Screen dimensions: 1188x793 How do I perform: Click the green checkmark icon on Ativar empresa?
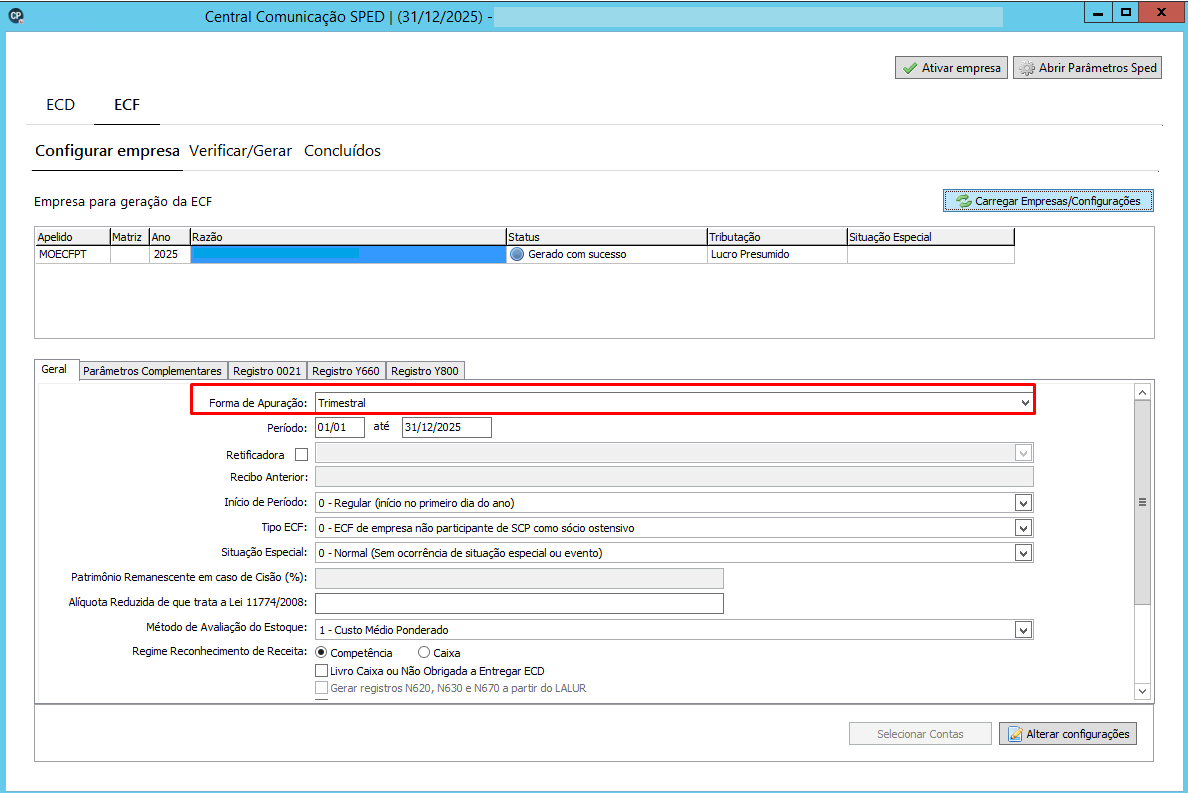pos(910,68)
